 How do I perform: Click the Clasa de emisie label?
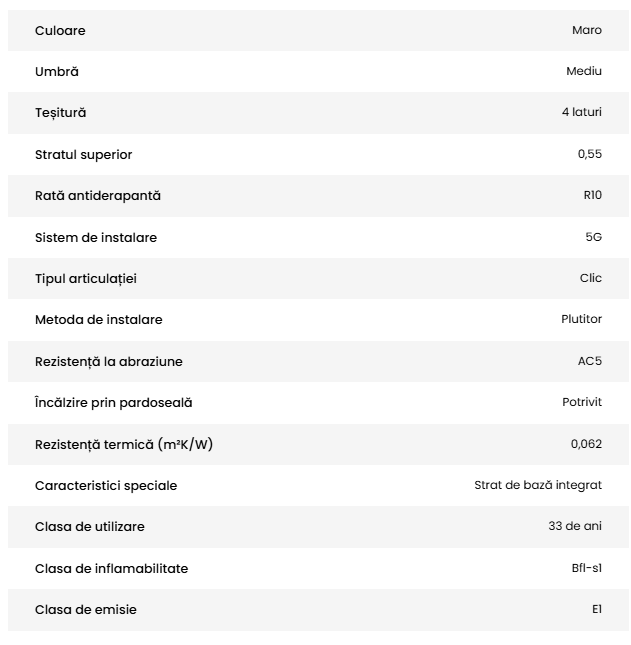point(86,610)
